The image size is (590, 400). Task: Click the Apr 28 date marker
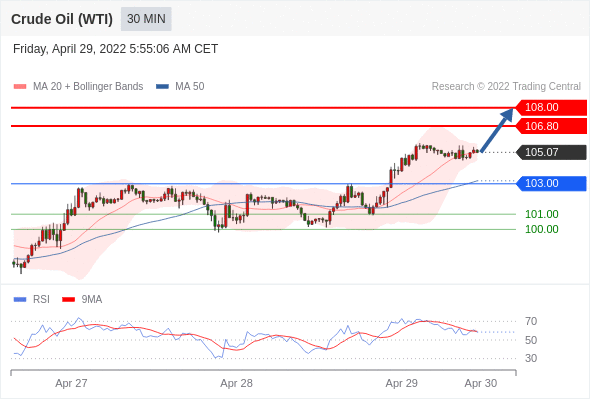point(236,383)
